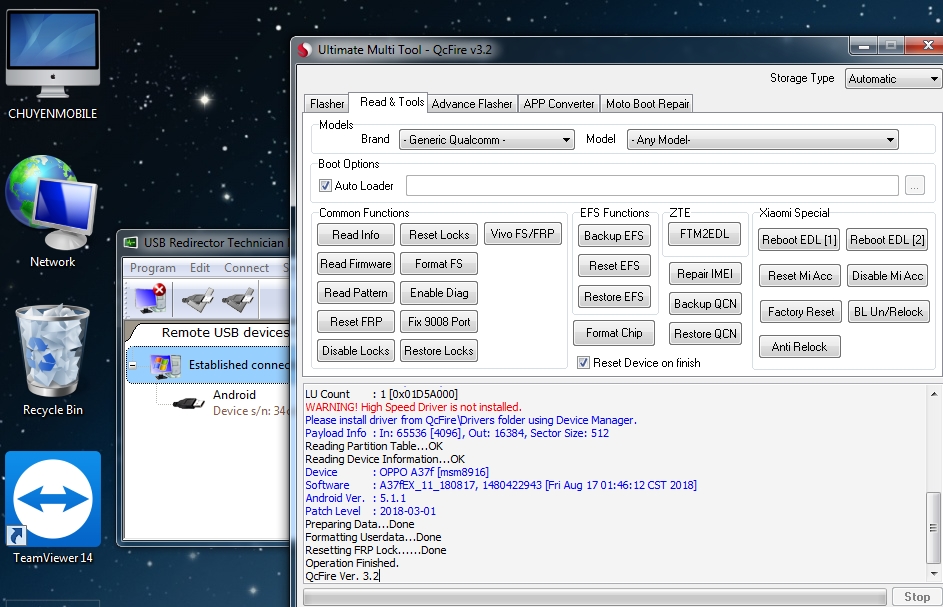Click the Format Chip button
This screenshot has height=607, width=943.
tap(613, 333)
